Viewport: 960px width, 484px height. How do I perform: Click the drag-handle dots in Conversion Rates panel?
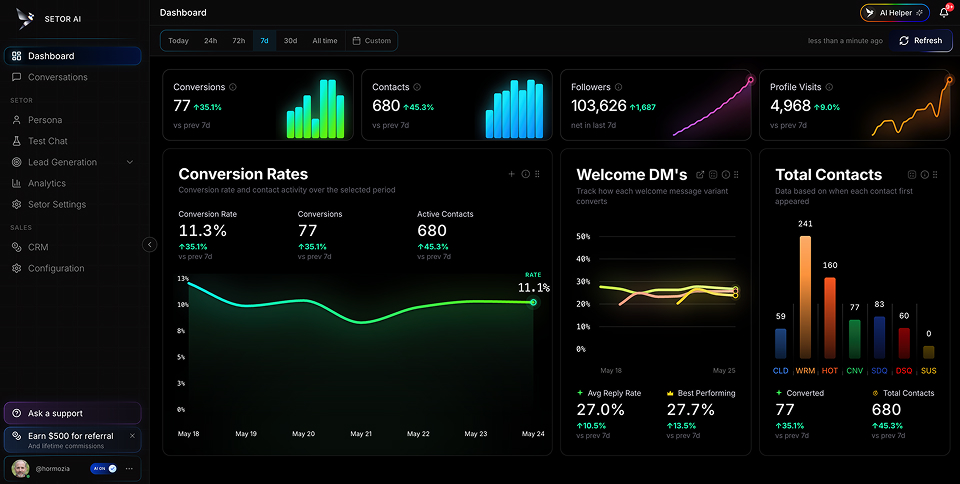tap(538, 174)
